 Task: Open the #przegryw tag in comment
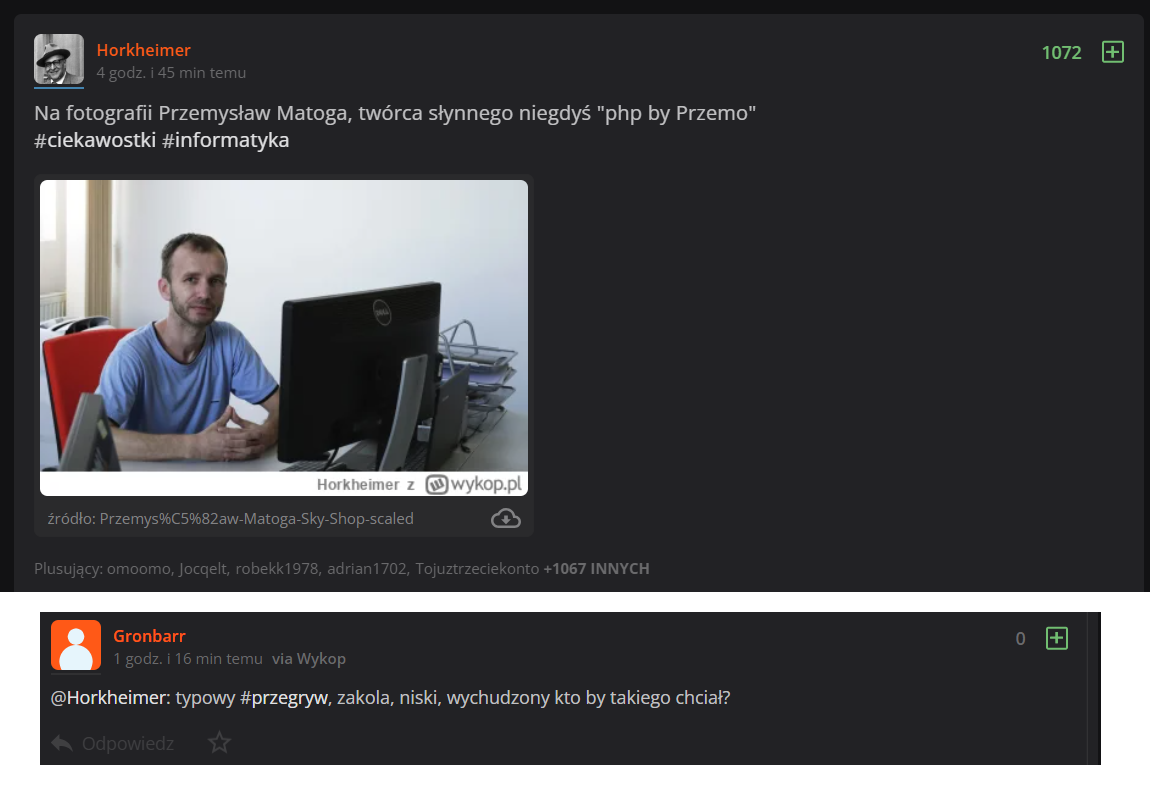pos(284,698)
